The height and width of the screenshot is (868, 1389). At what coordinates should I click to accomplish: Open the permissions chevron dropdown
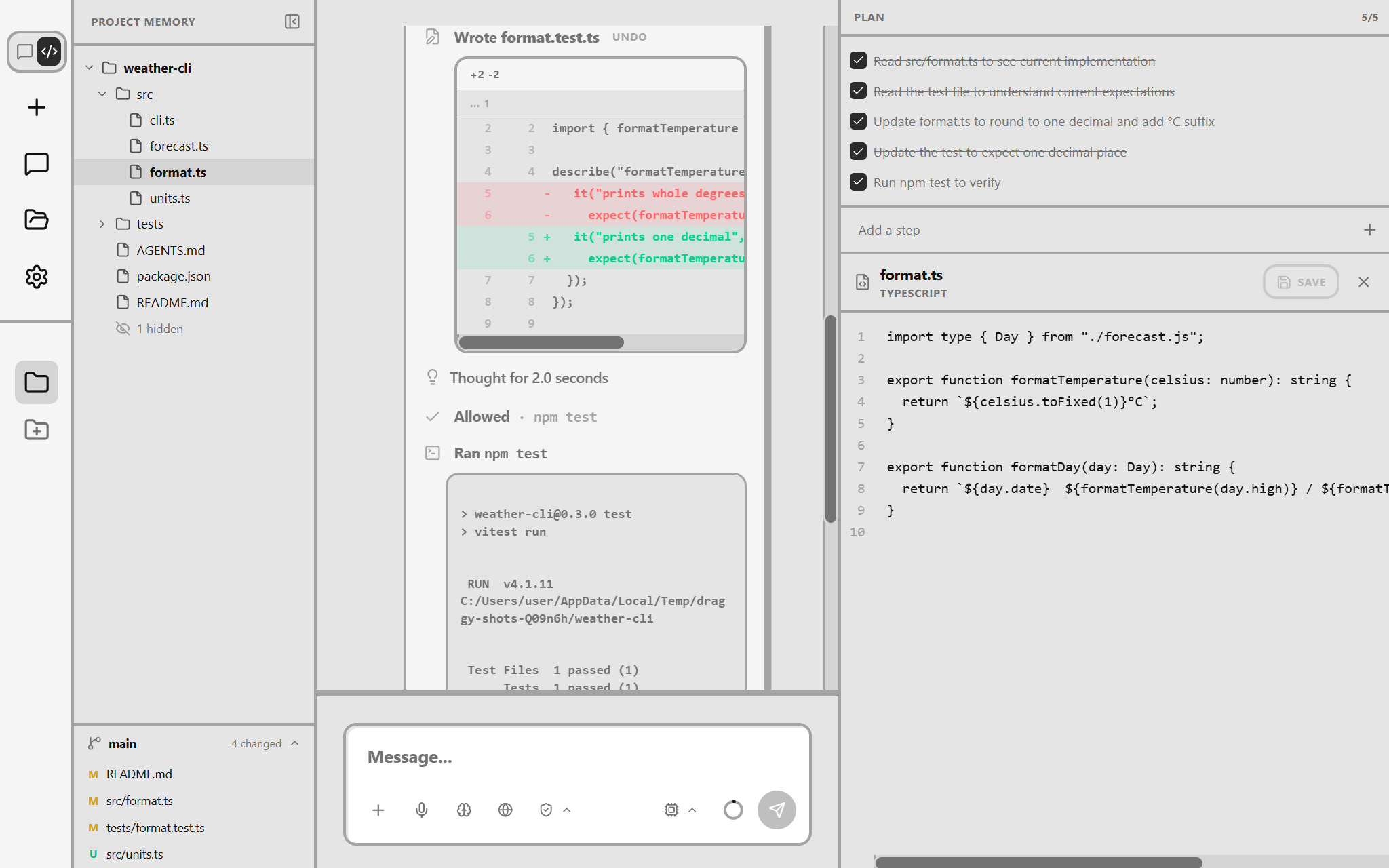click(x=567, y=810)
